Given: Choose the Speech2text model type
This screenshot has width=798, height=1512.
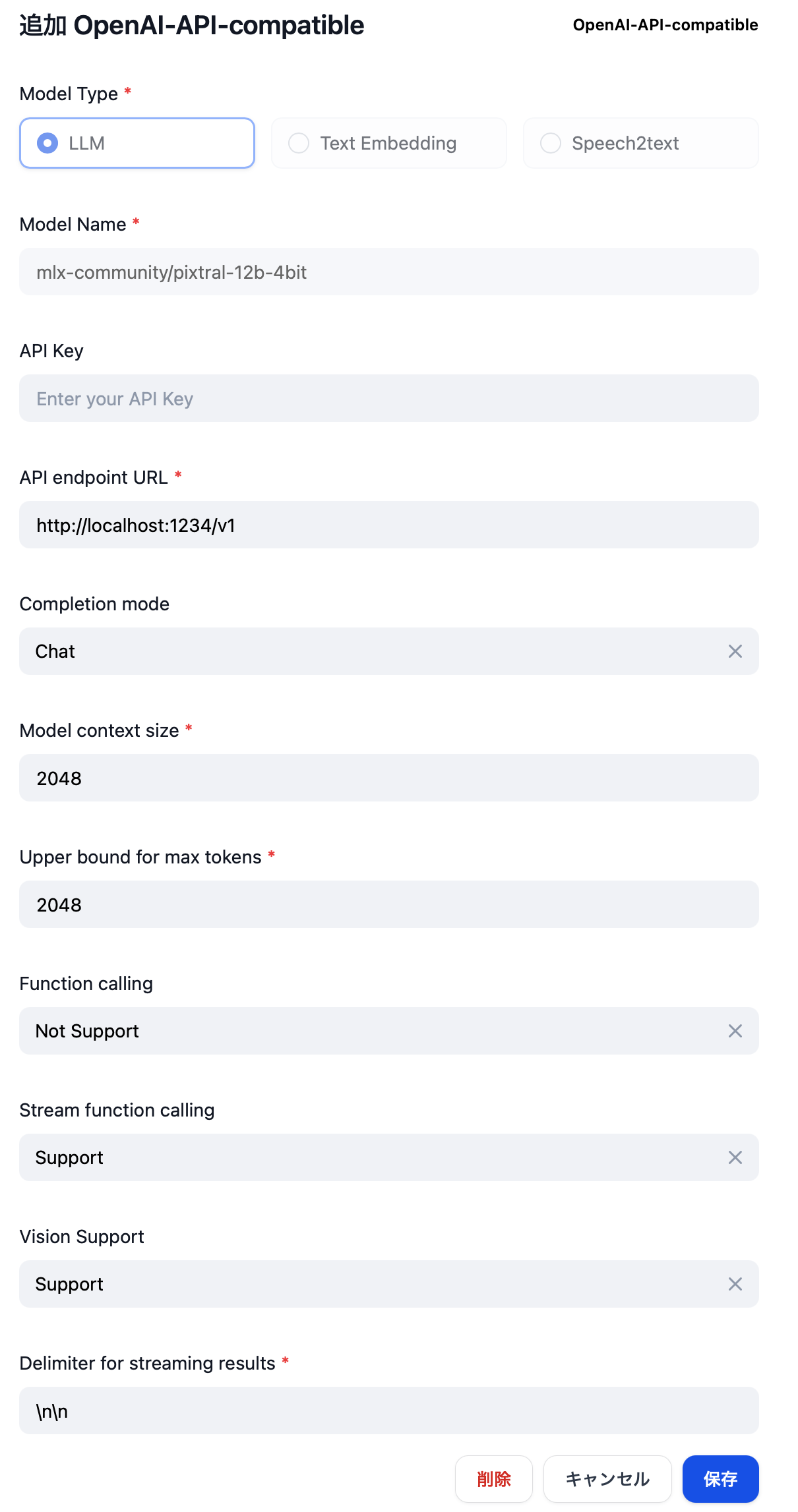Looking at the screenshot, I should tap(640, 143).
